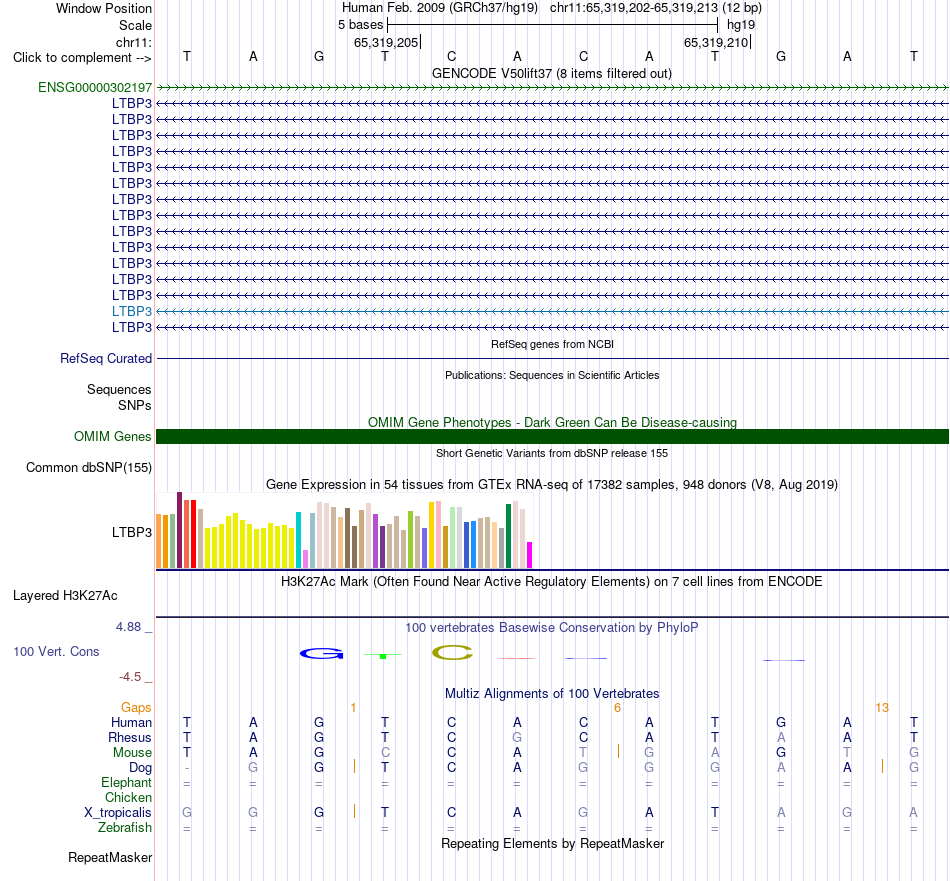Click the 'chr11:' base position label
950x881 pixels.
tap(133, 42)
